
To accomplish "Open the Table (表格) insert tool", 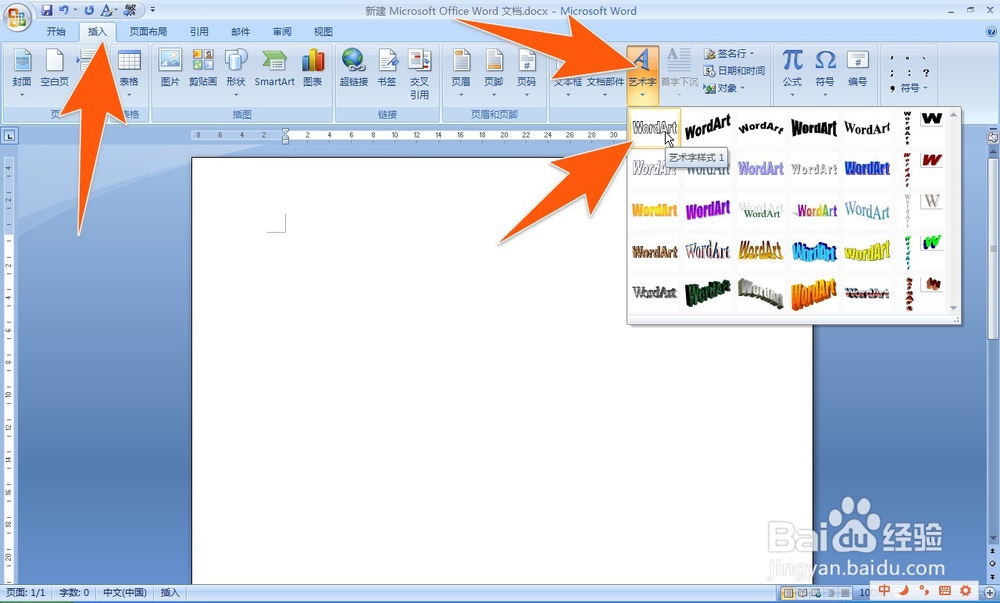I will [x=129, y=72].
